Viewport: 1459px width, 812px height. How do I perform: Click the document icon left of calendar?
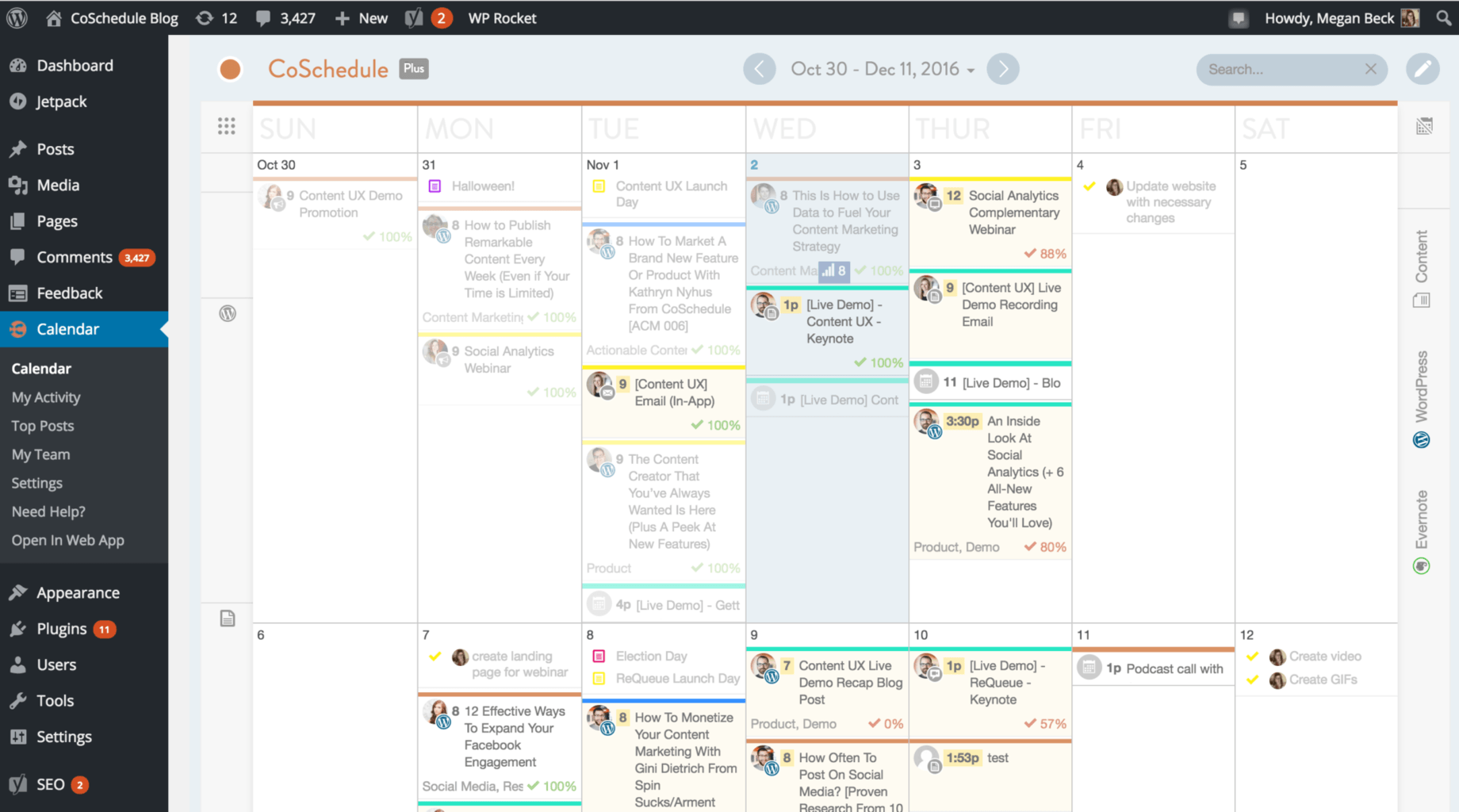(x=228, y=619)
